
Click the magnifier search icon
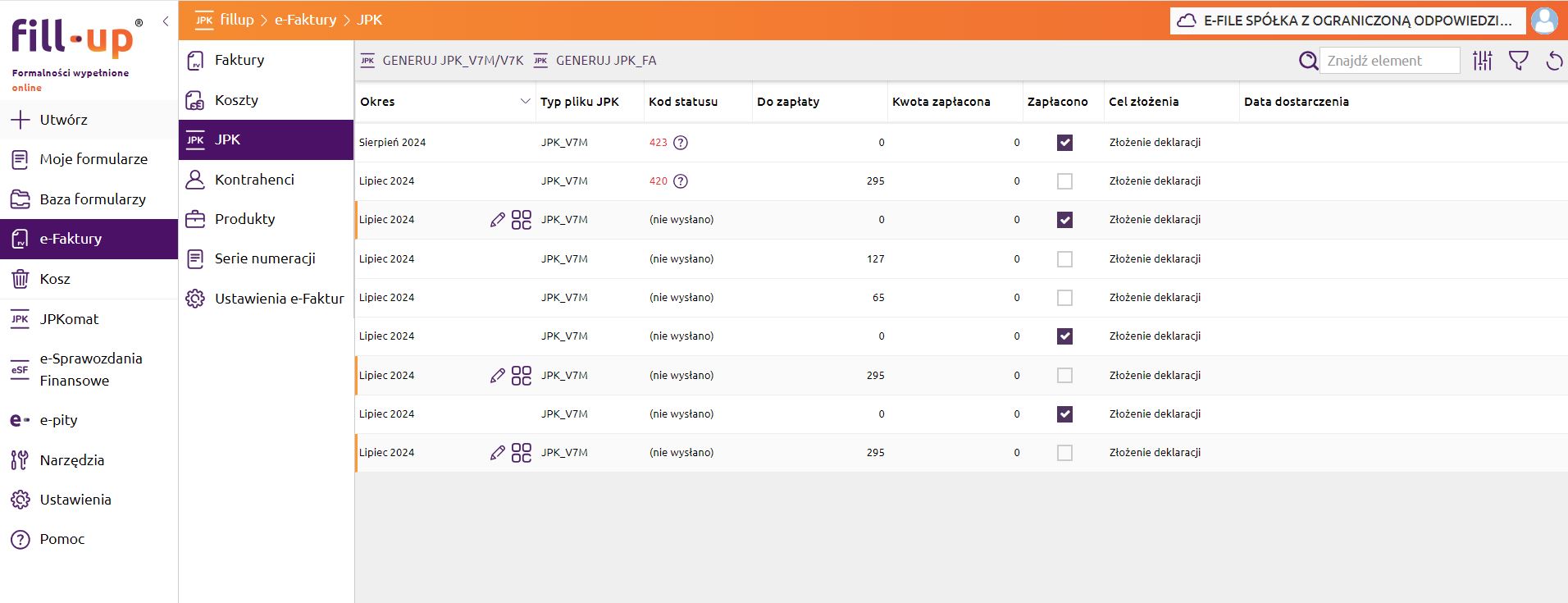pyautogui.click(x=1308, y=61)
